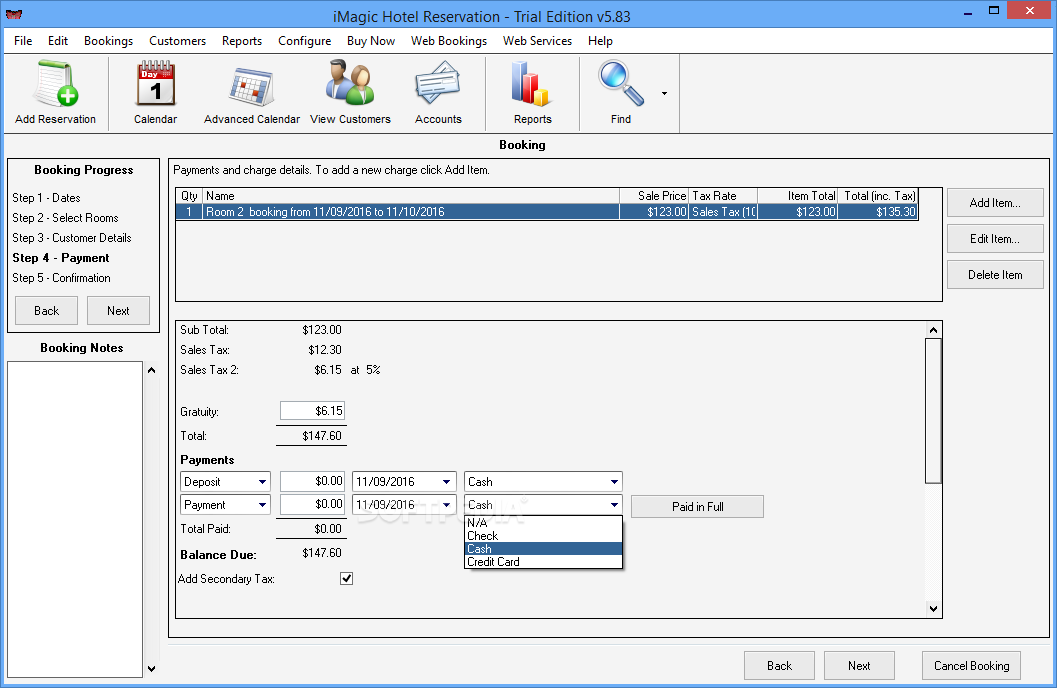The height and width of the screenshot is (688, 1057).
Task: Click the Qty column header
Action: click(x=189, y=196)
